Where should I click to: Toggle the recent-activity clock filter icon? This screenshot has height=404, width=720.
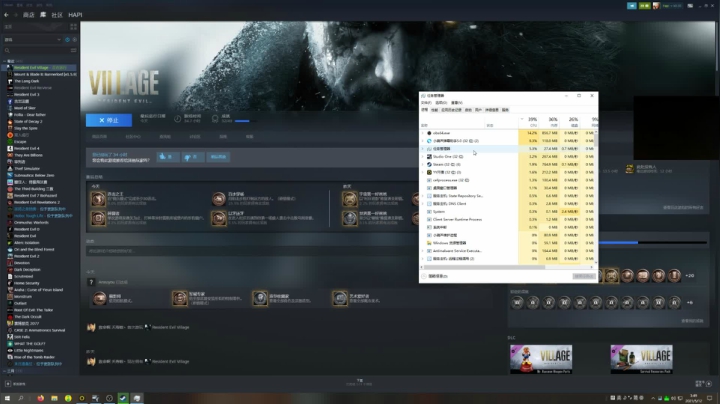point(68,39)
